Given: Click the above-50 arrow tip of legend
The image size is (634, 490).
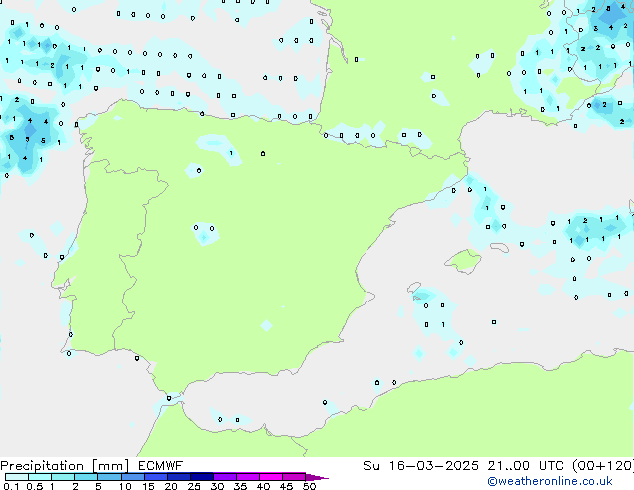Looking at the screenshot, I should pos(317,477).
